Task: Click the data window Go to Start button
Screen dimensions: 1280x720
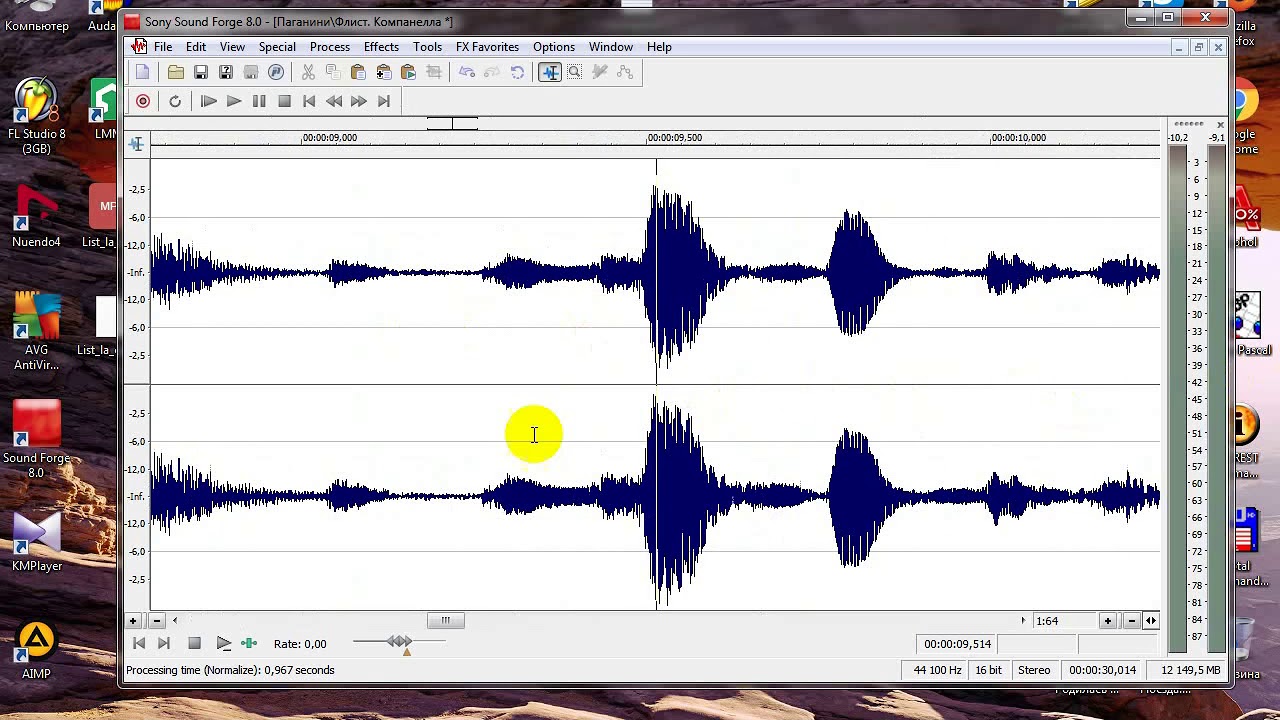Action: tap(139, 644)
